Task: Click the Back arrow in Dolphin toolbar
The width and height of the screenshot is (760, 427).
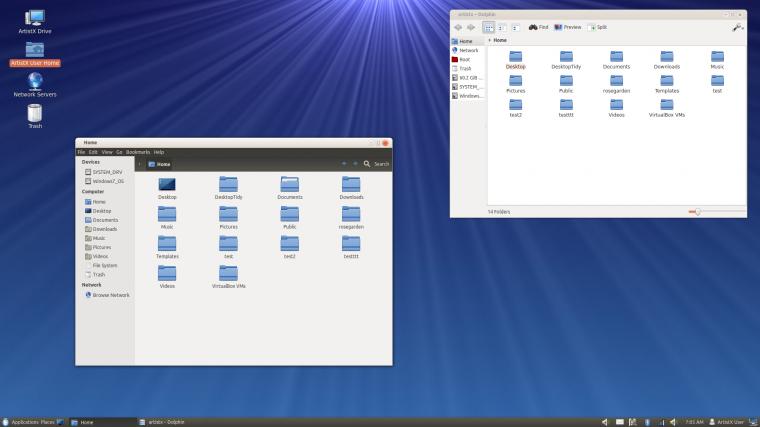Action: point(458,28)
